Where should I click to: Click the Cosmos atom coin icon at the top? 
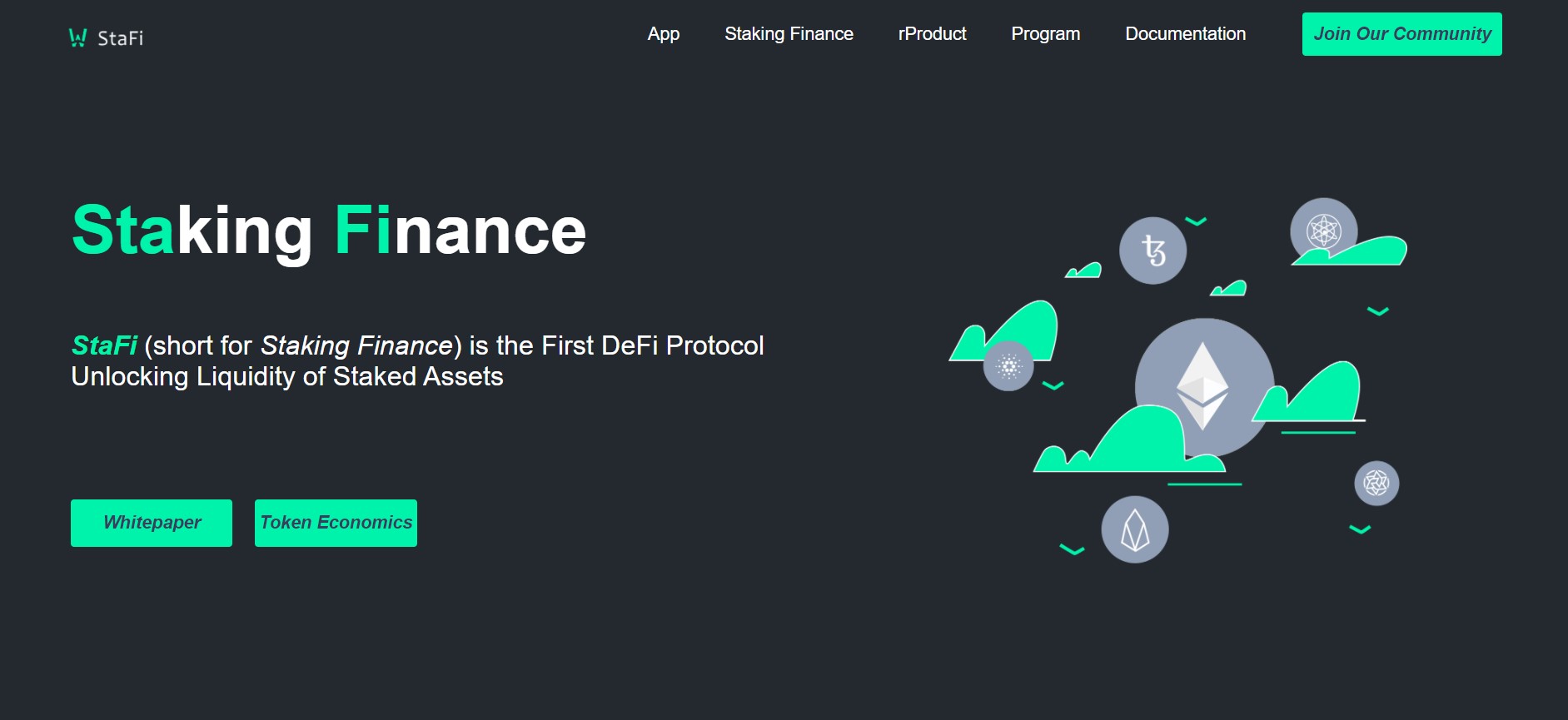point(1324,231)
